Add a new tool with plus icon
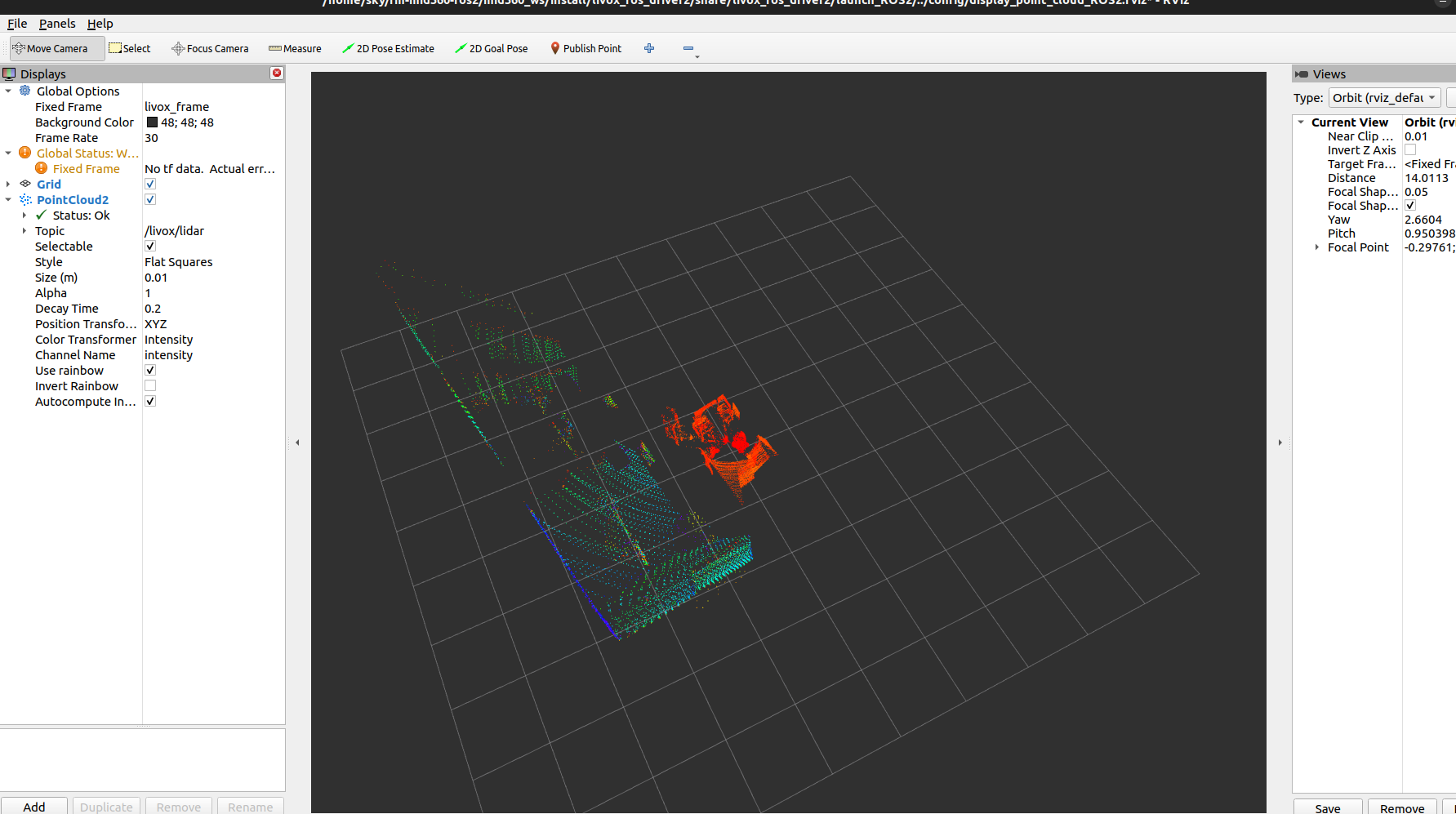This screenshot has width=1456, height=814. [x=649, y=49]
